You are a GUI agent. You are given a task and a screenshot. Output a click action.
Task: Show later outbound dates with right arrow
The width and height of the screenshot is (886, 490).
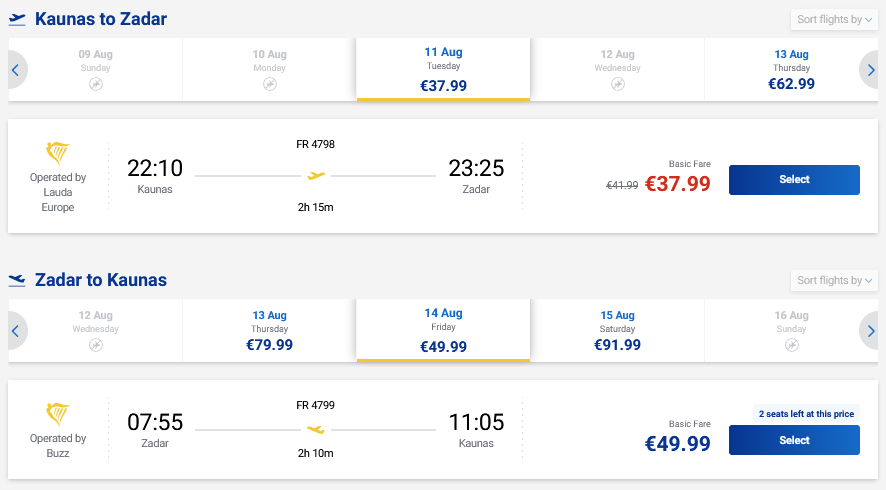(871, 70)
